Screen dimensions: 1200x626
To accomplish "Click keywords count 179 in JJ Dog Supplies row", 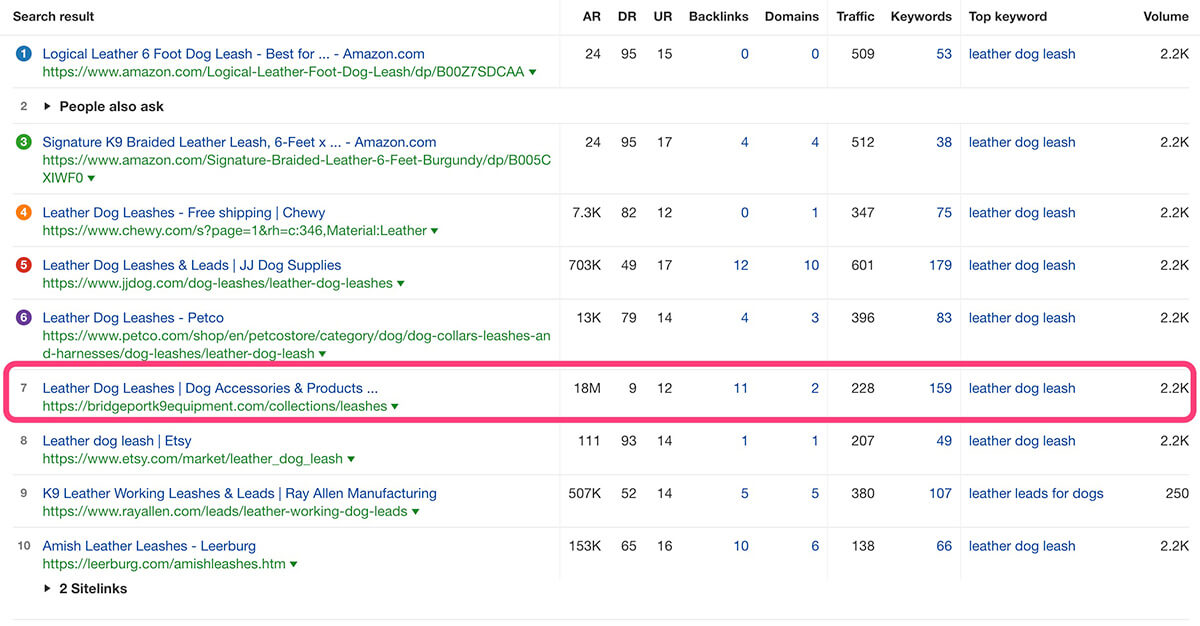I will 940,265.
